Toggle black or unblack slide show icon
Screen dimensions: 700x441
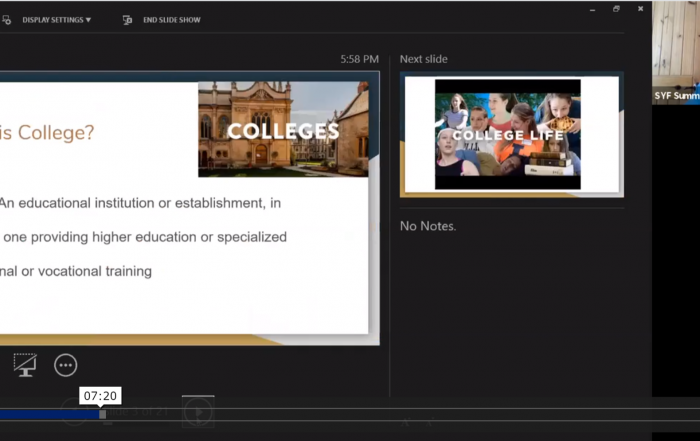click(x=25, y=365)
